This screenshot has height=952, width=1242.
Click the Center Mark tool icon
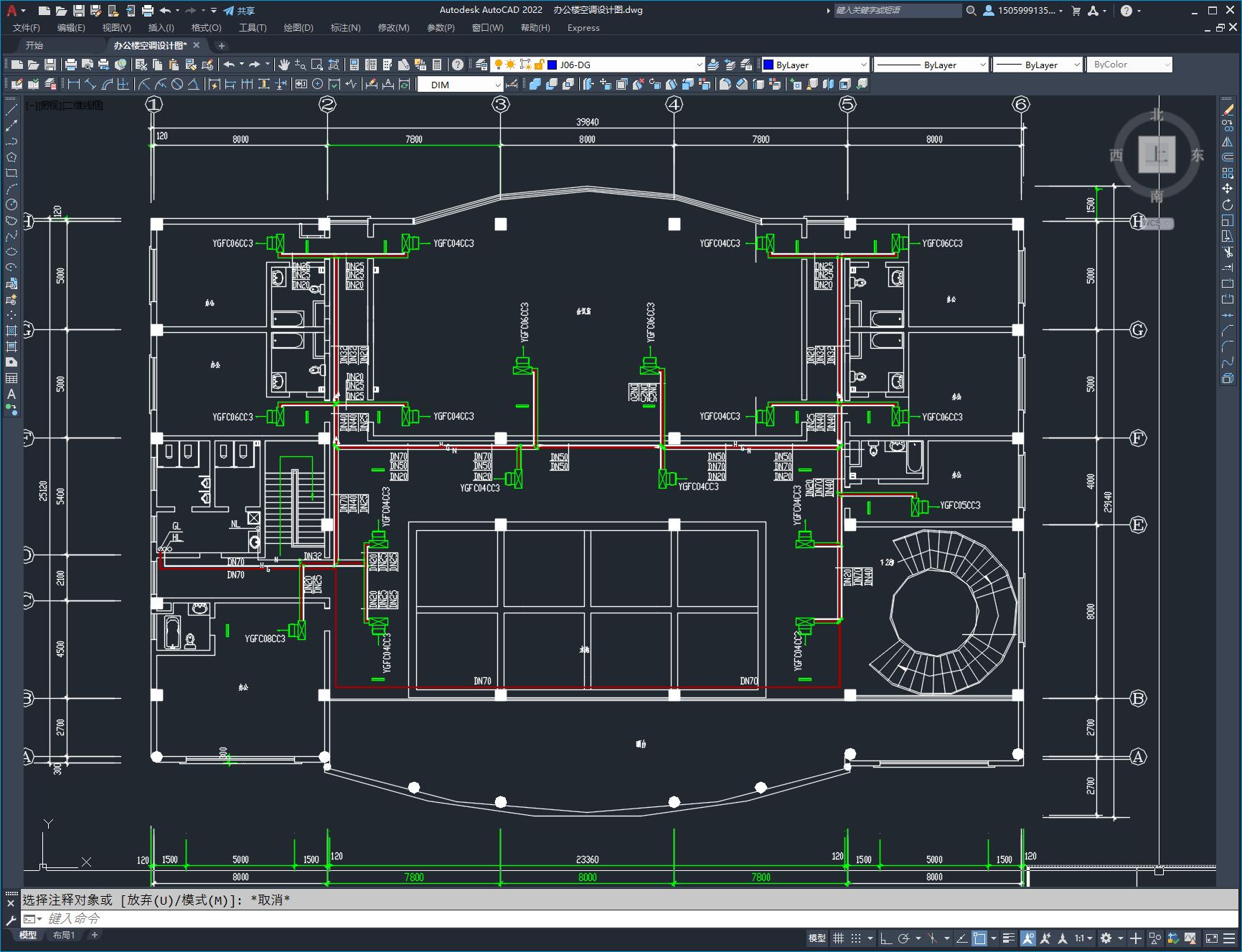point(318,84)
